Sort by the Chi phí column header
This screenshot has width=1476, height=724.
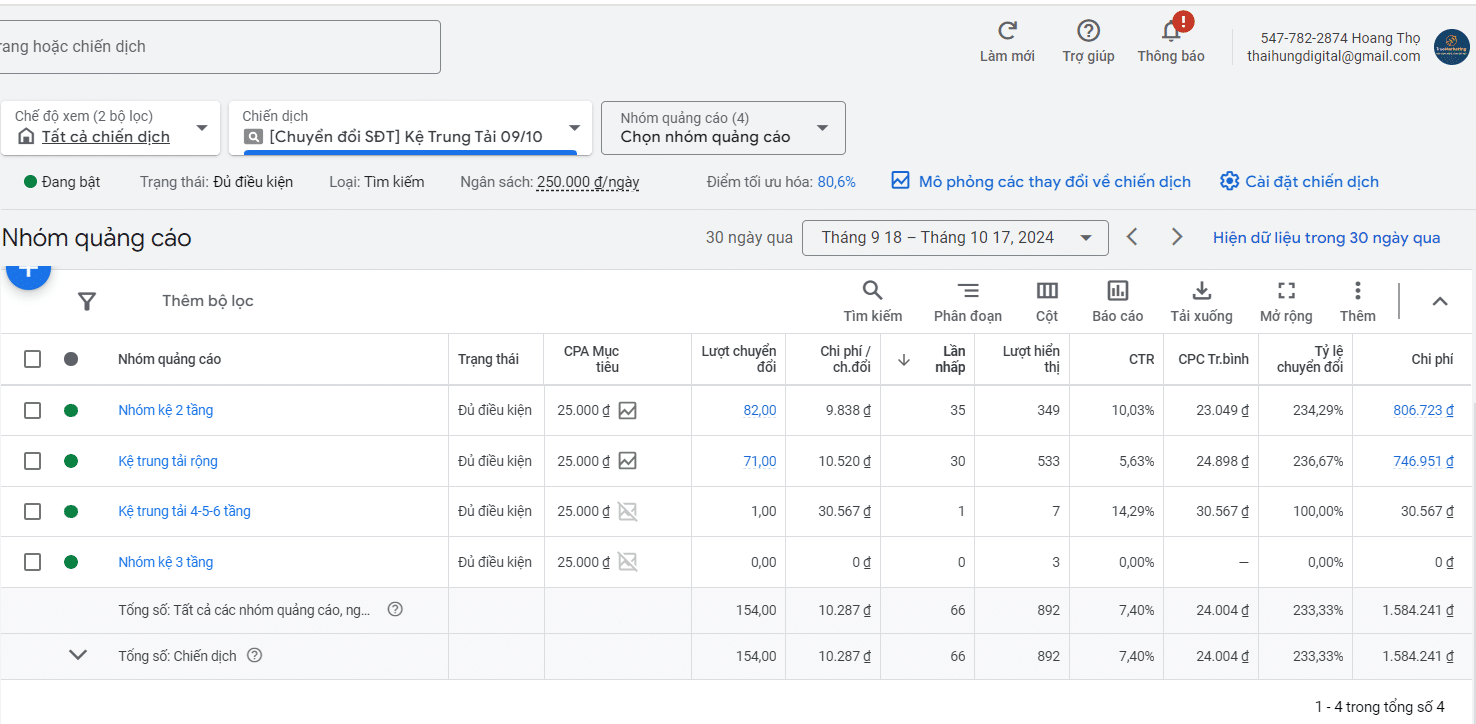[1432, 359]
